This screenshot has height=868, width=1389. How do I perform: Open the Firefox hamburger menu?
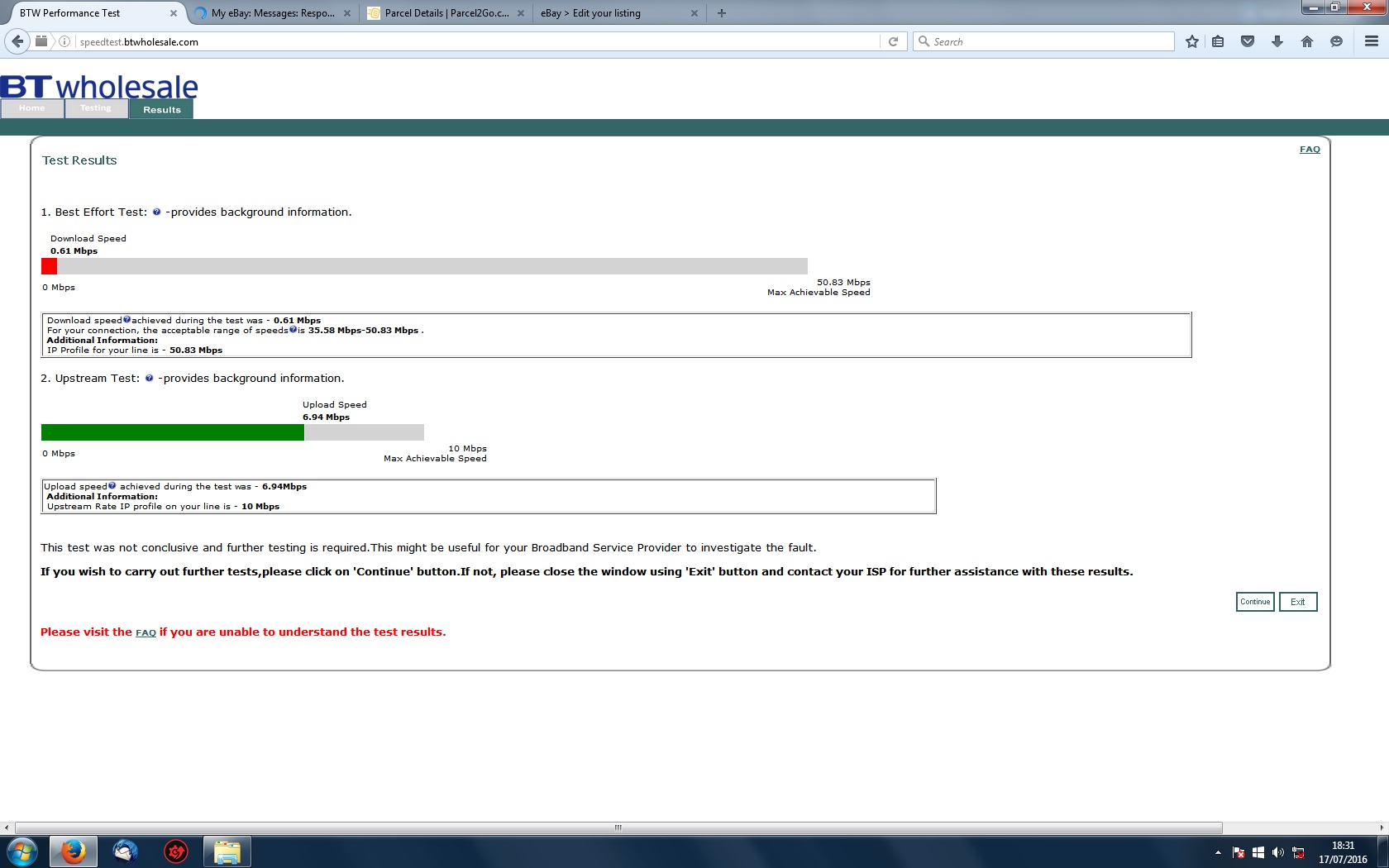click(x=1371, y=41)
